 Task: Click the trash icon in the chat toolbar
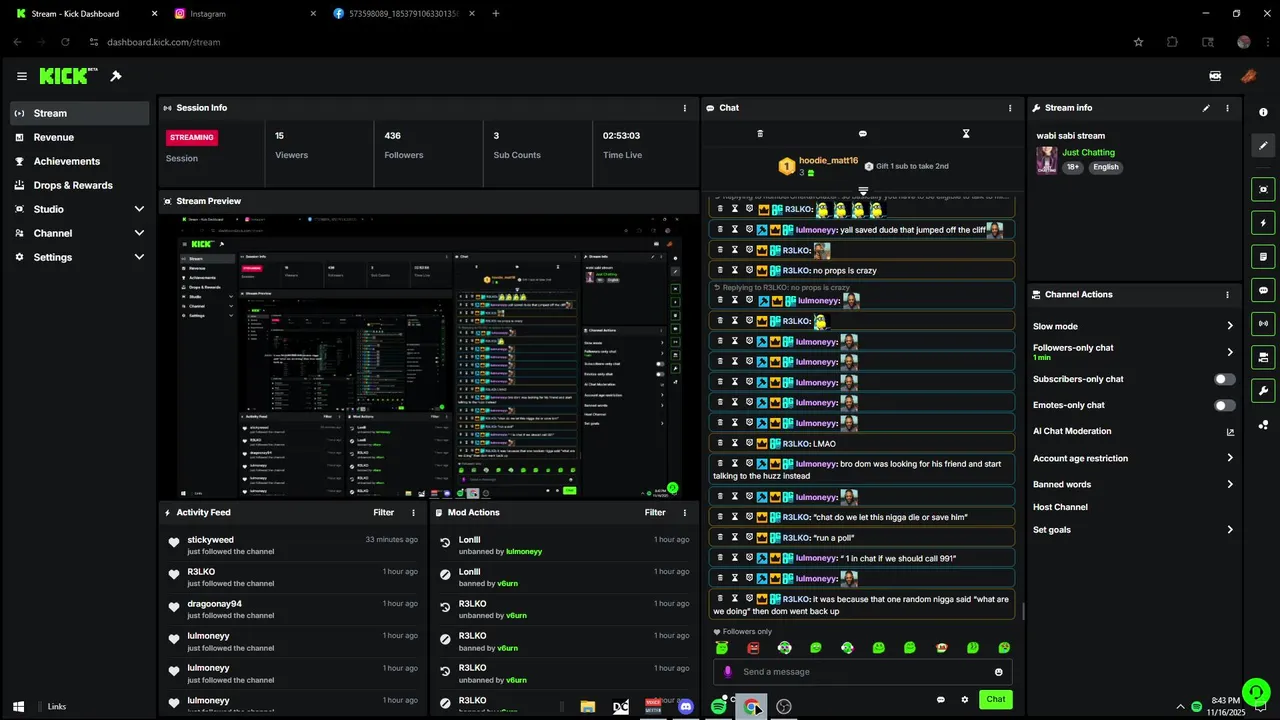[x=760, y=133]
